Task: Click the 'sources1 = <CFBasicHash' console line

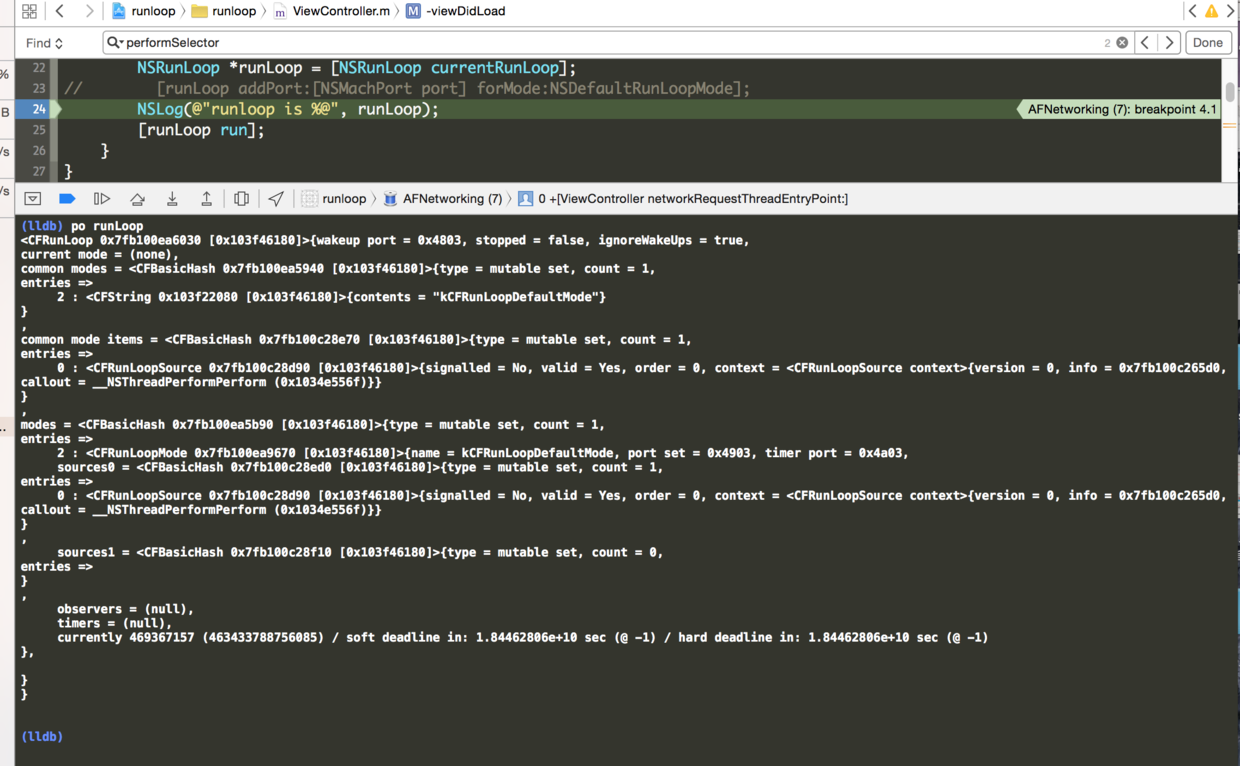Action: tap(360, 552)
